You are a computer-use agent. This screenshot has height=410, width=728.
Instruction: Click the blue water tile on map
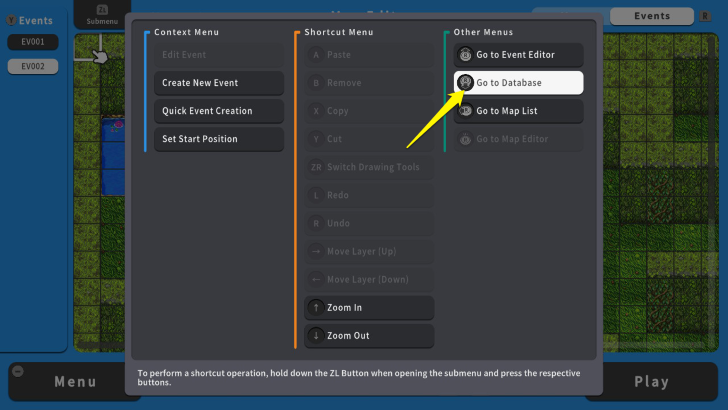tap(112, 160)
